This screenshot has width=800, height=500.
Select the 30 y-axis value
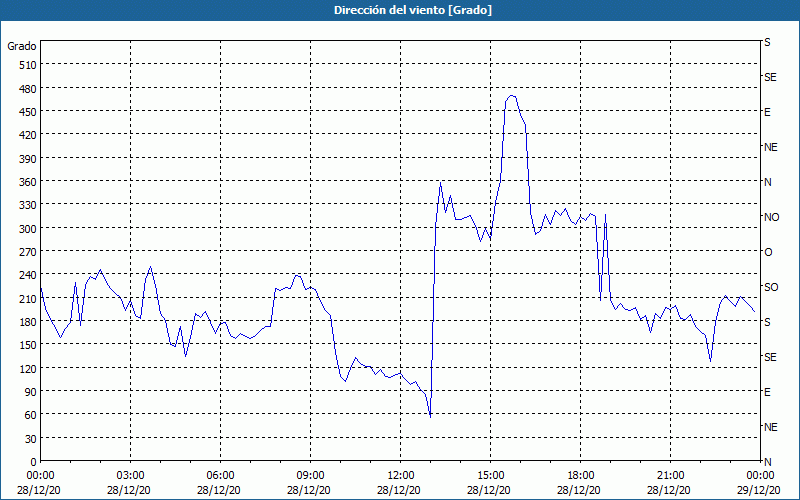tap(31, 439)
